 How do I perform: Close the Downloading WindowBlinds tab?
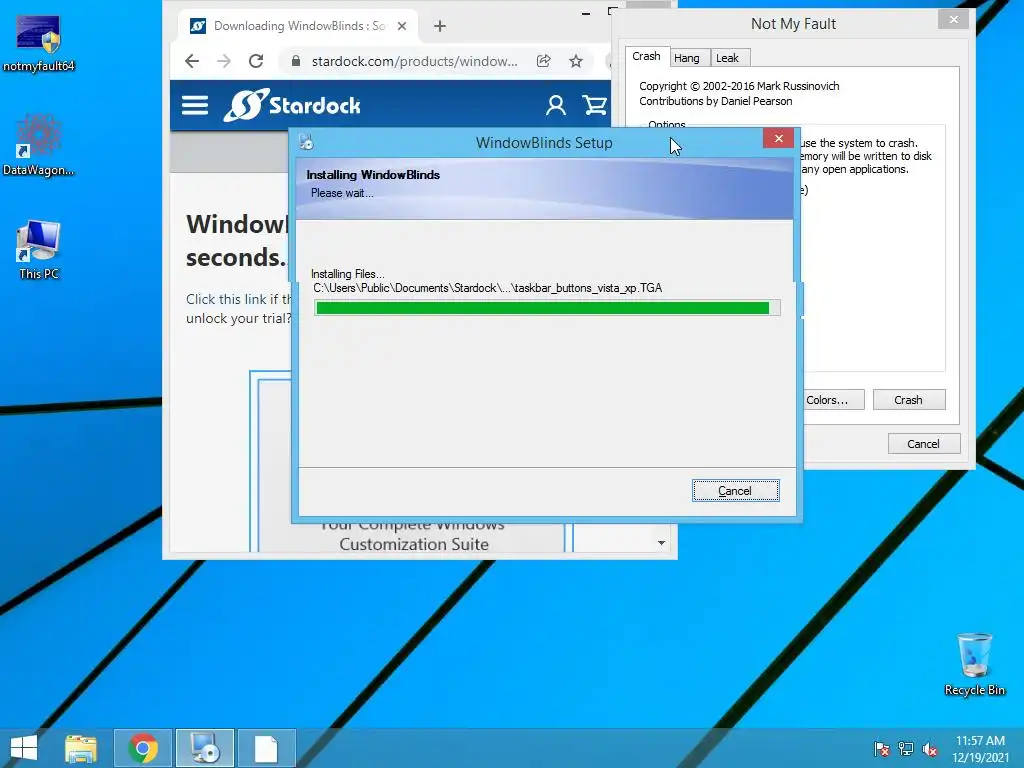[402, 26]
